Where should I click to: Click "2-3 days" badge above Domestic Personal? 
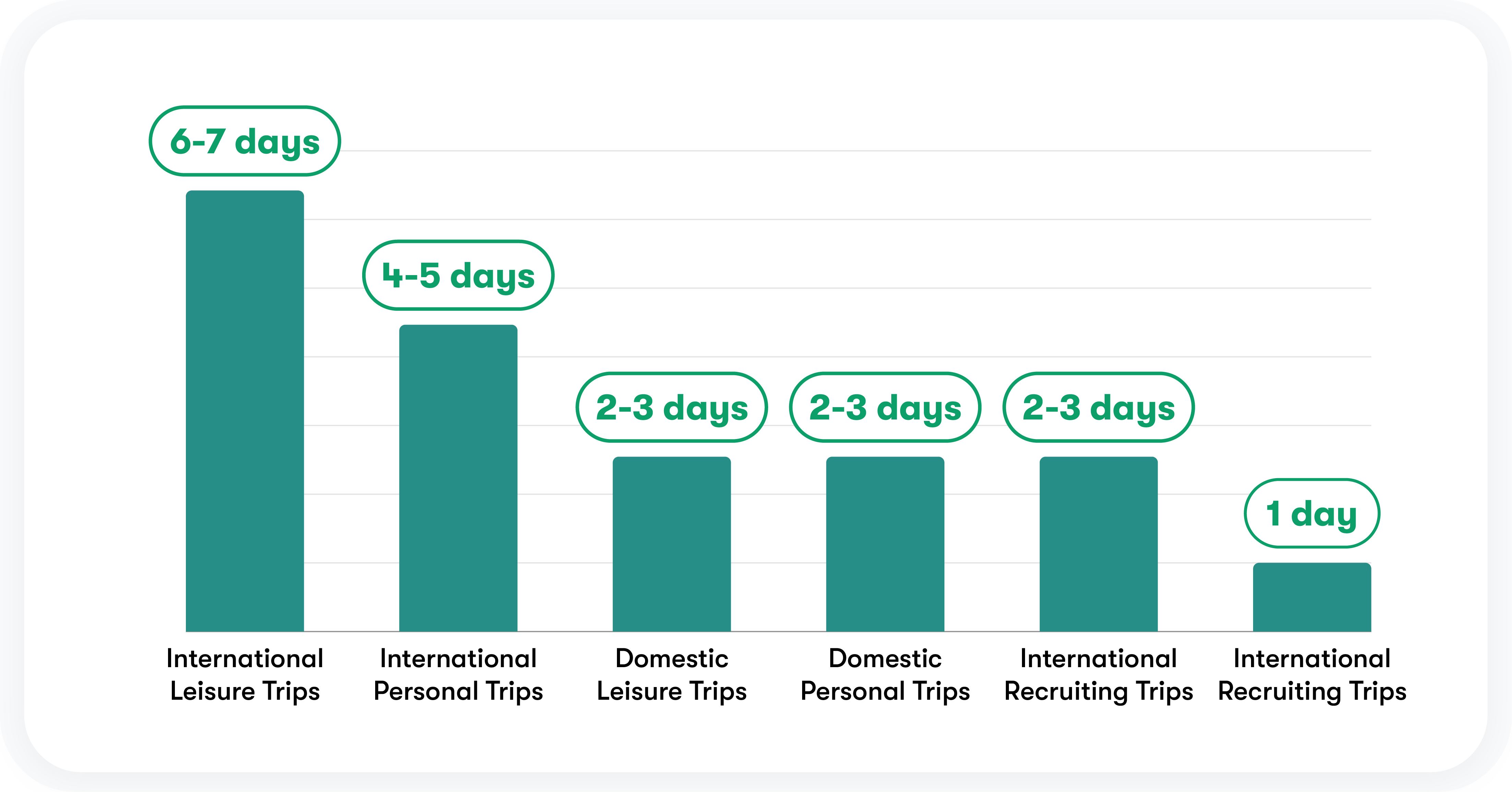click(885, 407)
